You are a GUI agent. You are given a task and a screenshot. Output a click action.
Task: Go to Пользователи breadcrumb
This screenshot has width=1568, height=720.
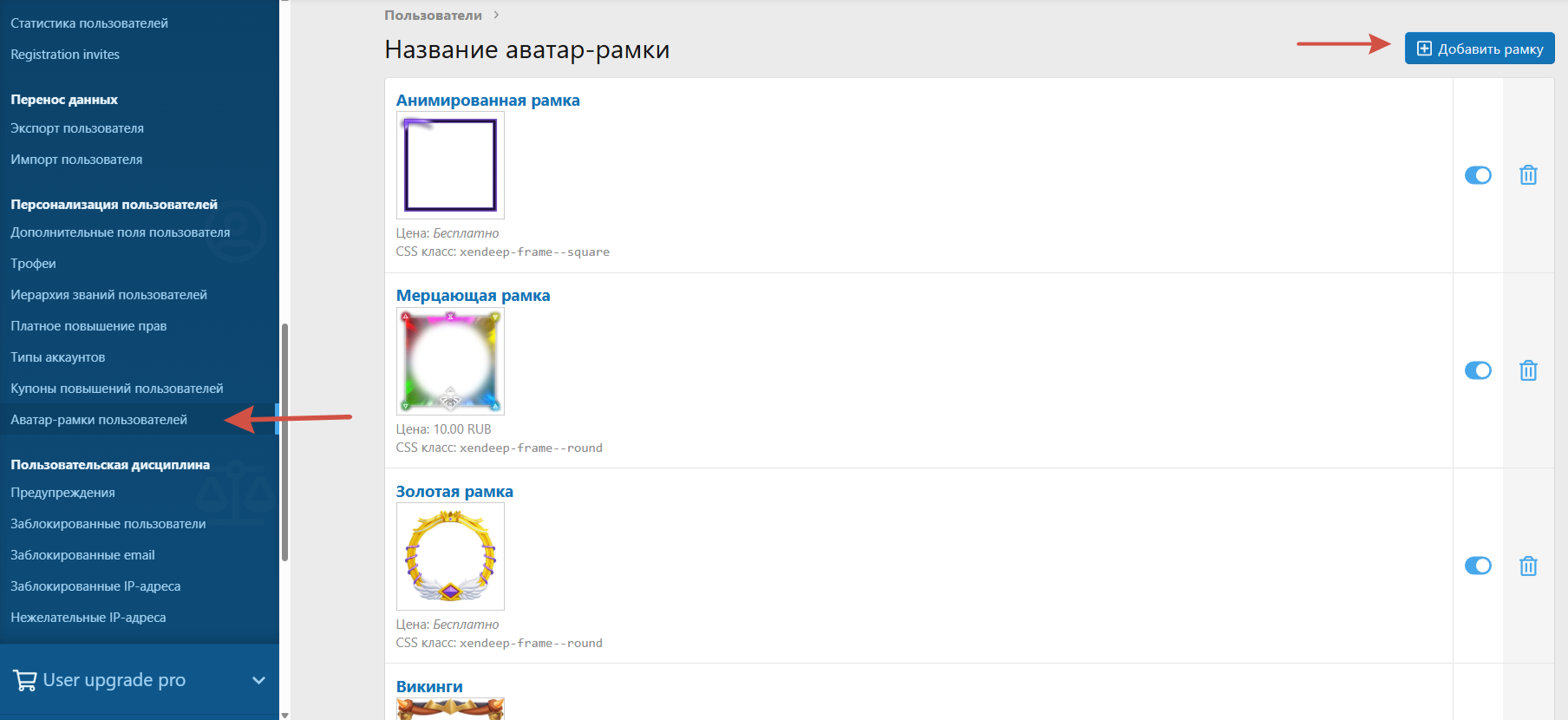coord(433,16)
